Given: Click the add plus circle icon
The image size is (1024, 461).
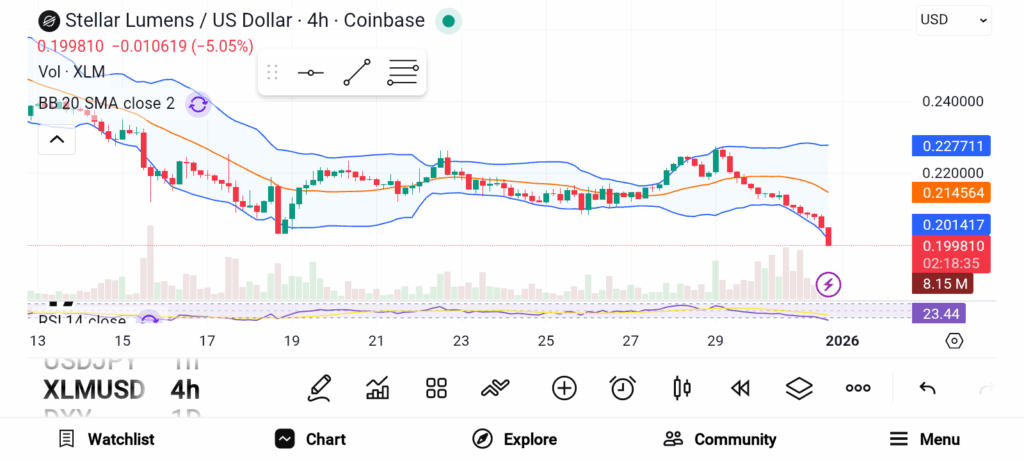Looking at the screenshot, I should click(564, 388).
